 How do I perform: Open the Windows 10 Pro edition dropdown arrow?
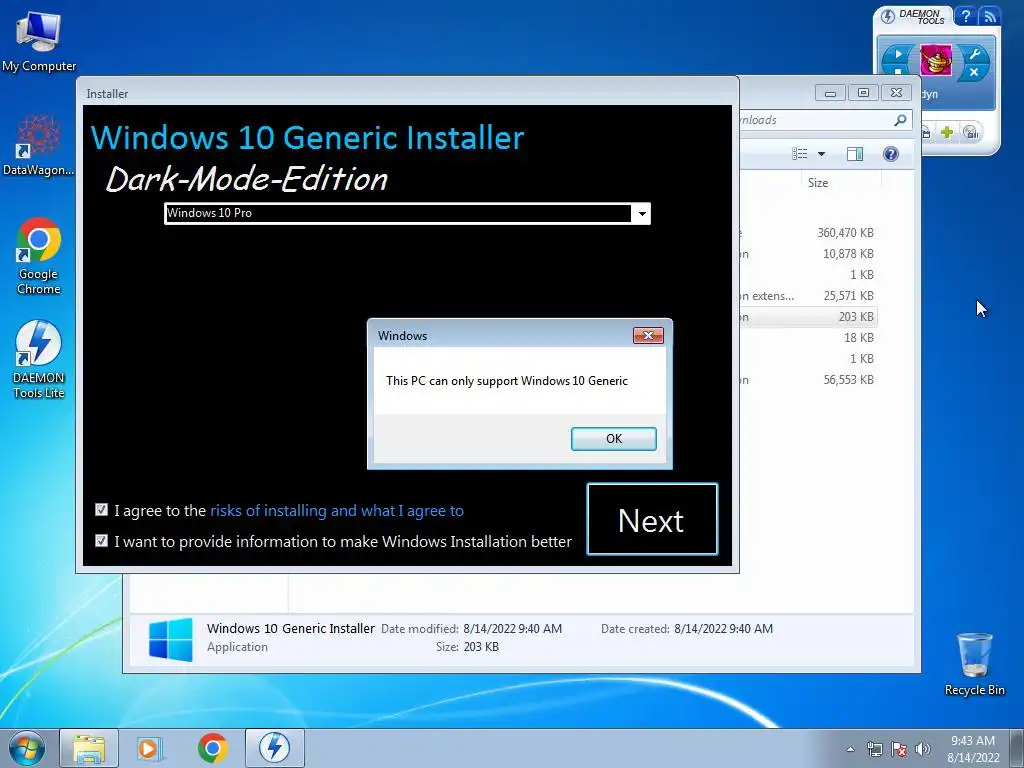642,214
